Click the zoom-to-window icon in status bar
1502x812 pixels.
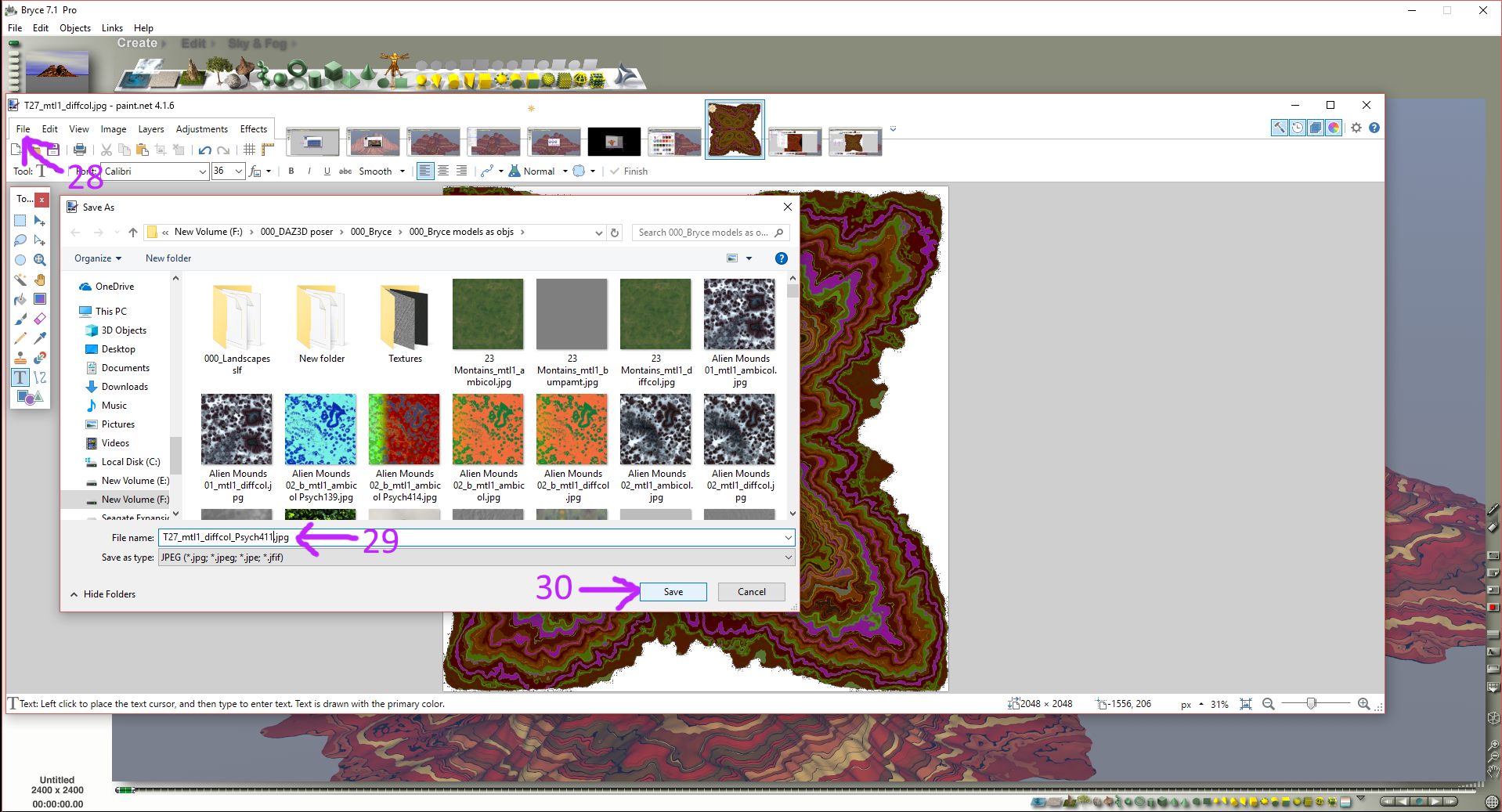(1246, 704)
